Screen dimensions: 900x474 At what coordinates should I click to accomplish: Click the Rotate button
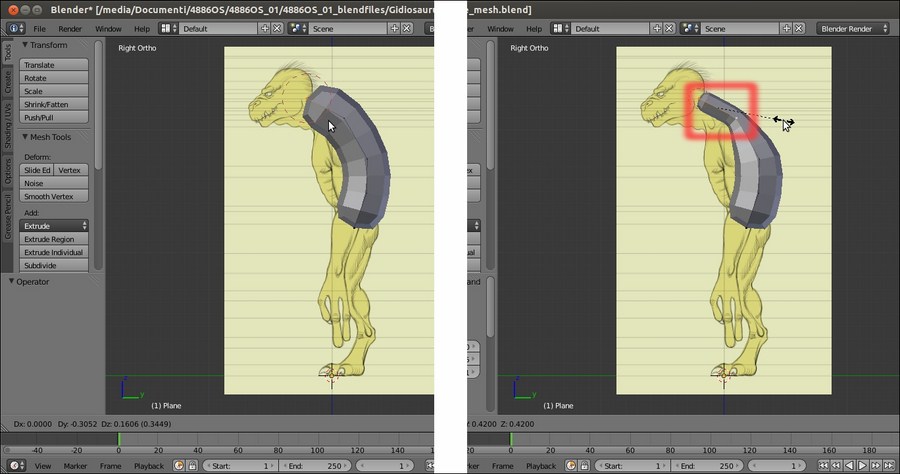(54, 78)
